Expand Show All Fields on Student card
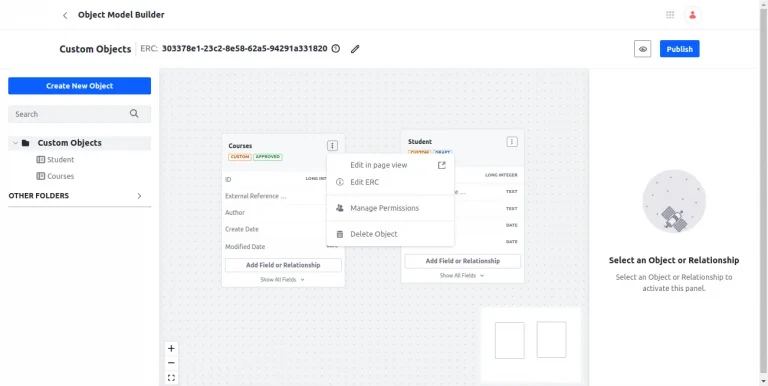768x386 pixels. (x=462, y=276)
